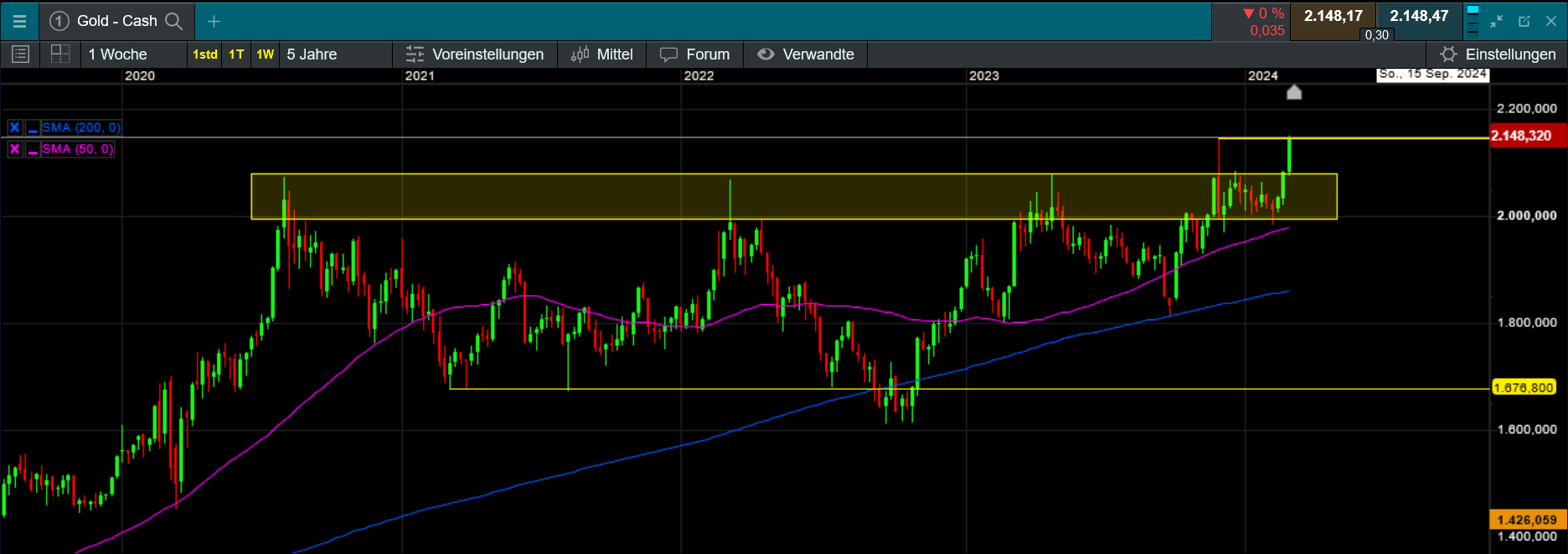Click the Mittel candlestick icon
Screen dimensions: 1568x554
click(580, 54)
